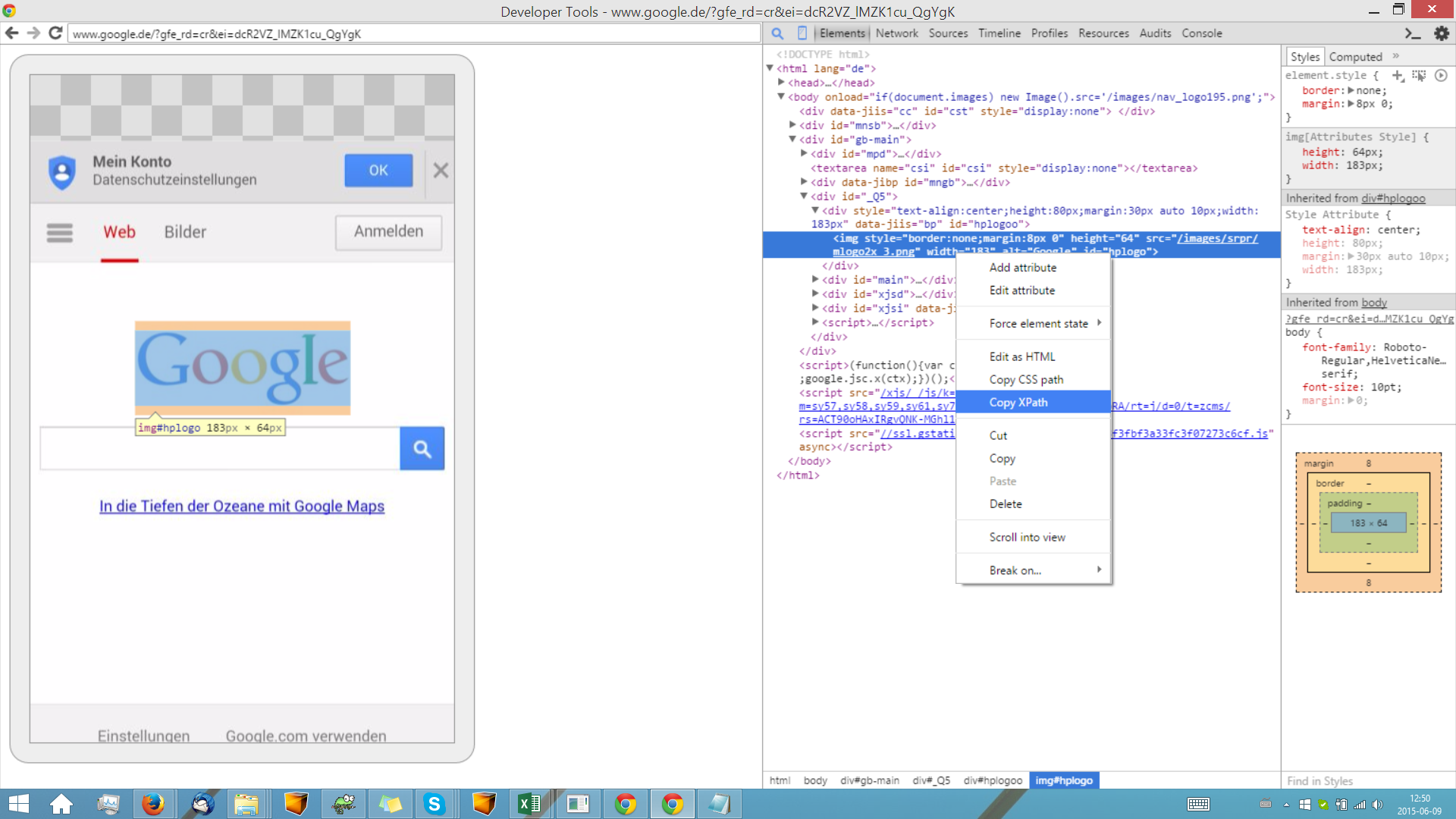The height and width of the screenshot is (819, 1456).
Task: Open the Bilder tab on Google
Action: [185, 232]
